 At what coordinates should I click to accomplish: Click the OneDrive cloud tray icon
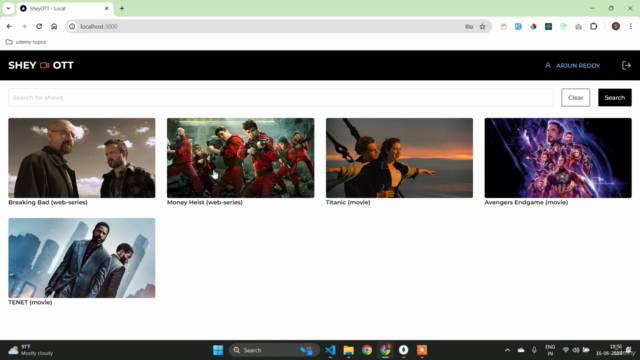521,350
